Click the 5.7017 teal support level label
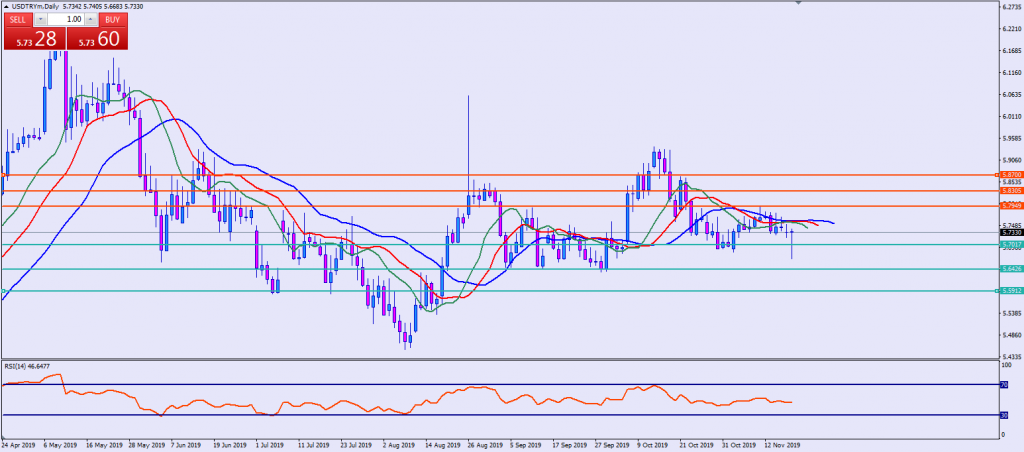The image size is (1024, 452). [1010, 243]
